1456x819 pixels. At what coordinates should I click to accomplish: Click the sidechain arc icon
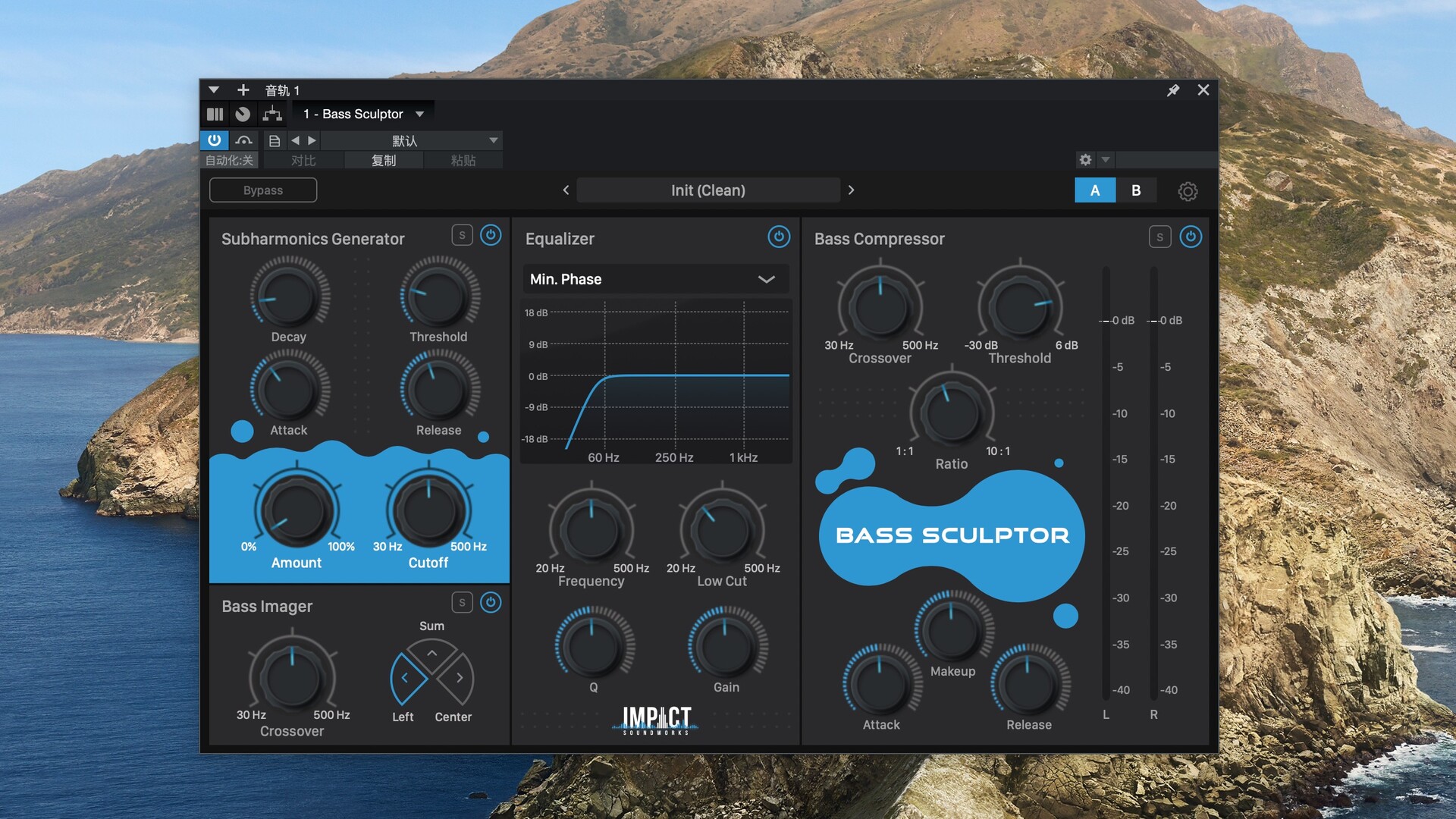coord(243,140)
